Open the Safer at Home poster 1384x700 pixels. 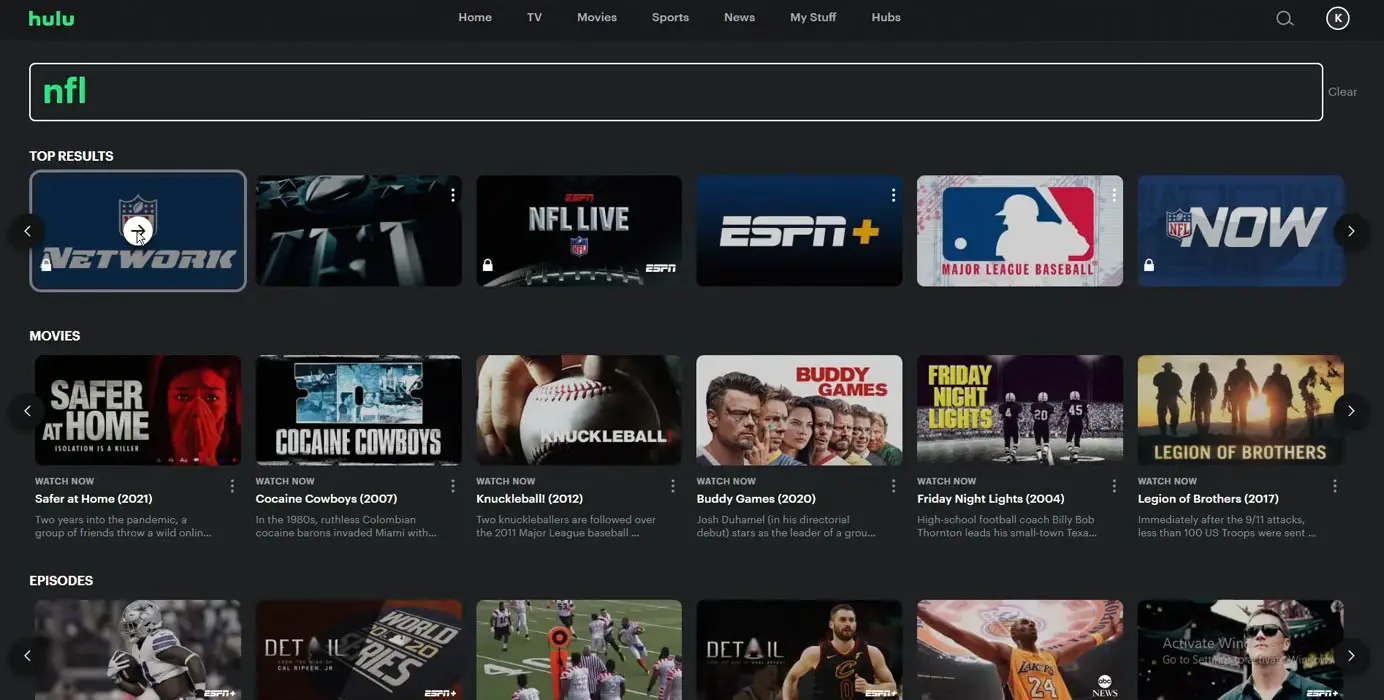[138, 410]
